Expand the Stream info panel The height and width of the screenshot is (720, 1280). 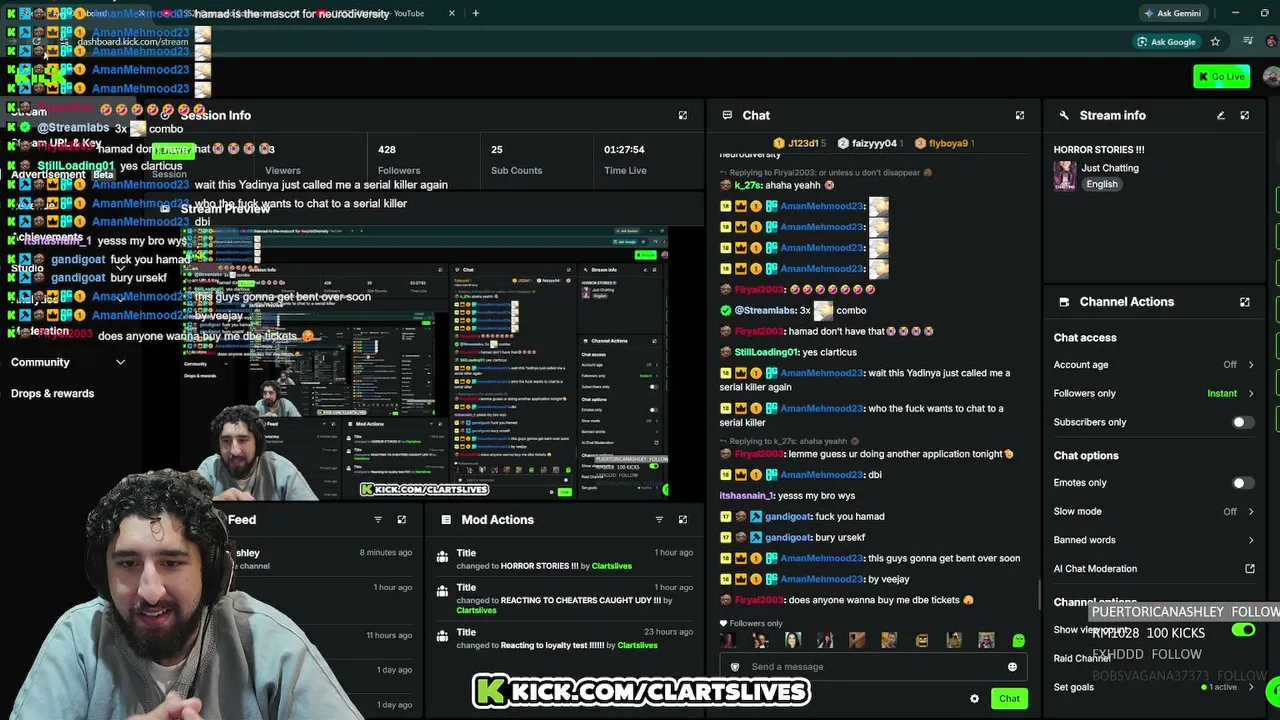click(1245, 115)
